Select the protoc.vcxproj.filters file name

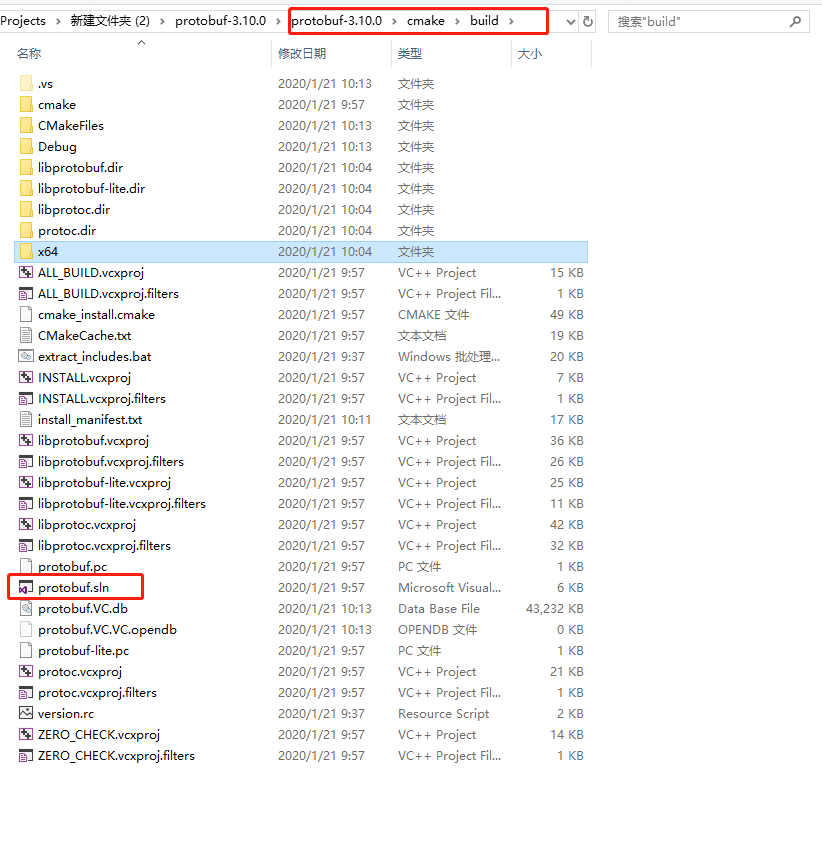tap(98, 693)
